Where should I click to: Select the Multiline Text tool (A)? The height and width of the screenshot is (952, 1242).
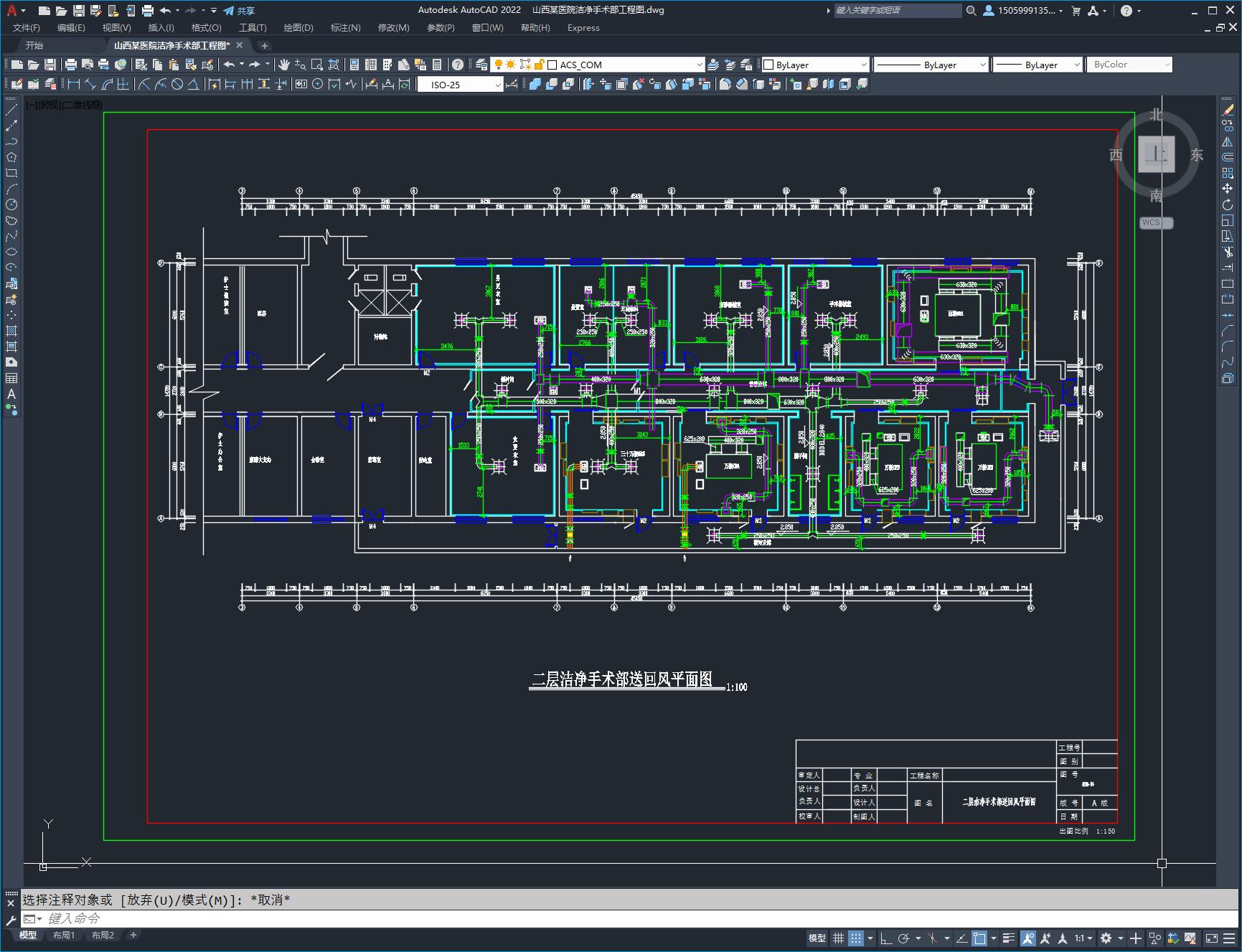pos(11,394)
